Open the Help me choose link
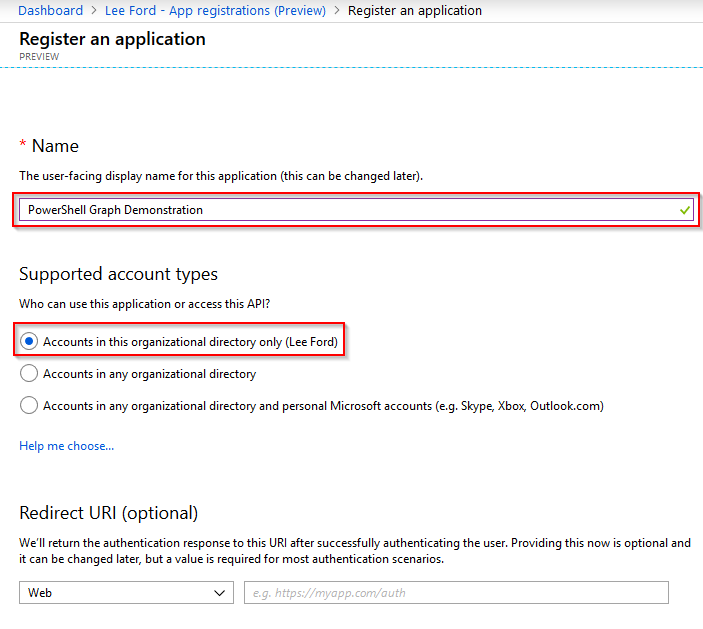Viewport: 703px width, 629px height. coord(66,446)
